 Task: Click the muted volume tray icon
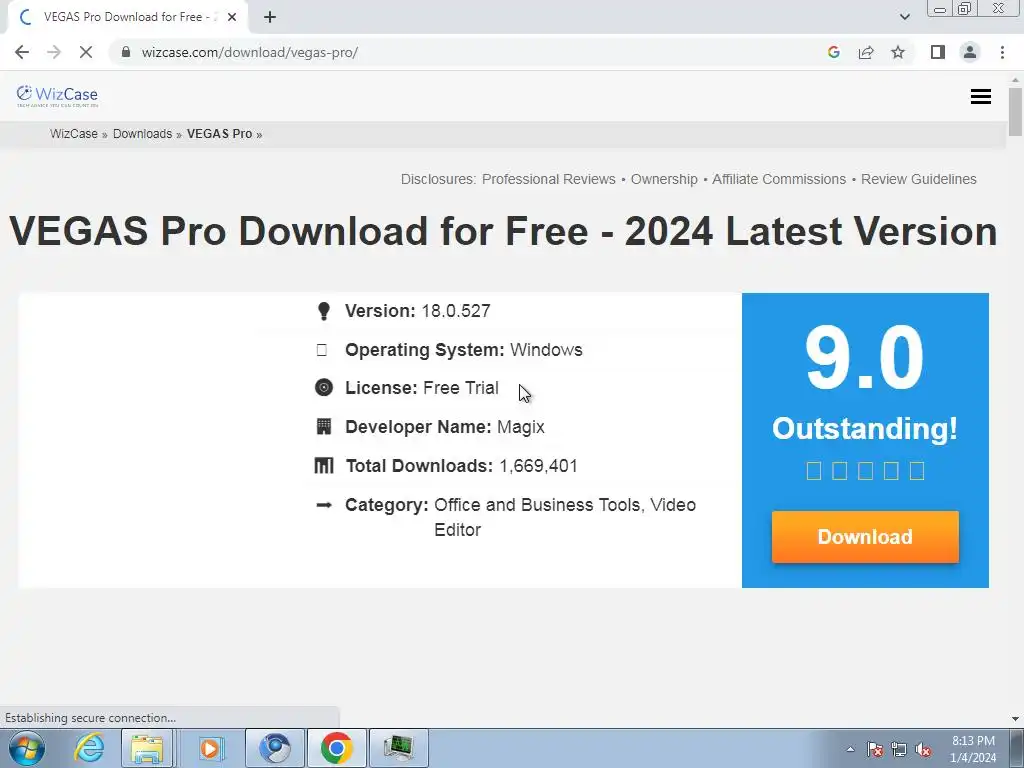pyautogui.click(x=923, y=749)
